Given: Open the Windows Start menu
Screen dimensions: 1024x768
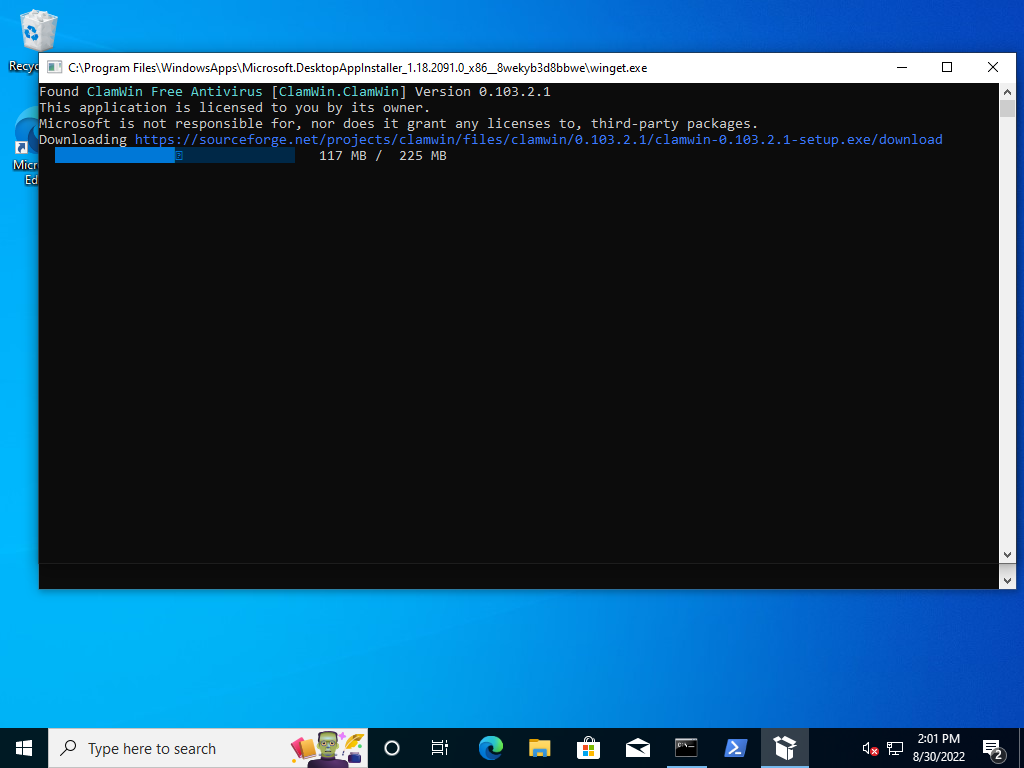Looking at the screenshot, I should coord(24,748).
